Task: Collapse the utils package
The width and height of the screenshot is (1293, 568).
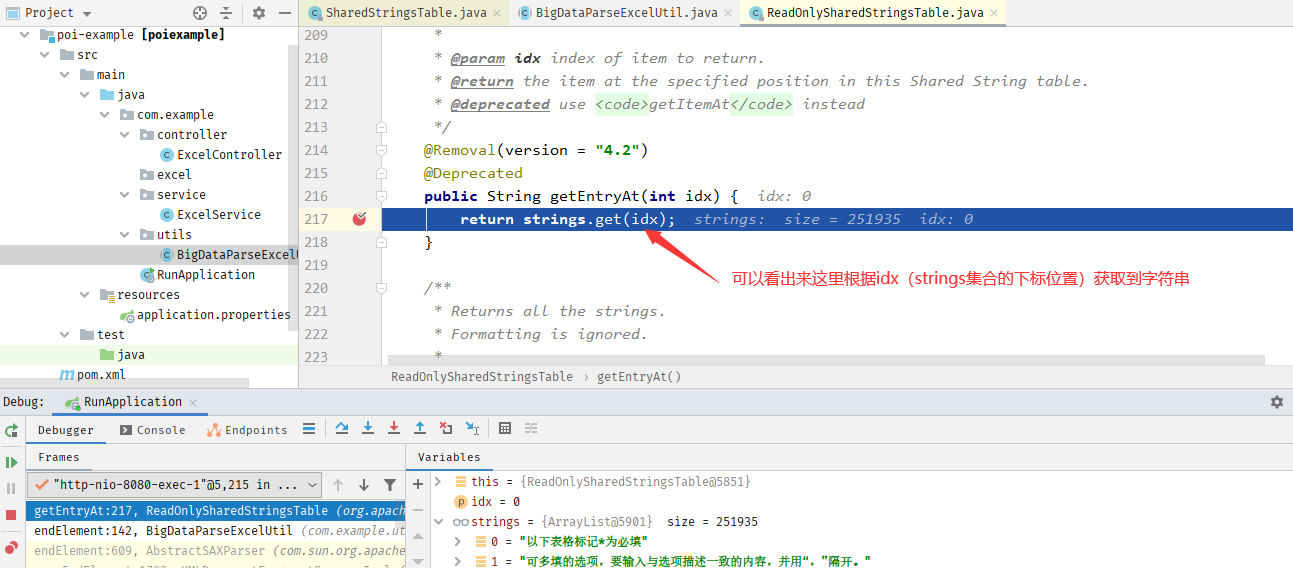Action: click(x=127, y=234)
